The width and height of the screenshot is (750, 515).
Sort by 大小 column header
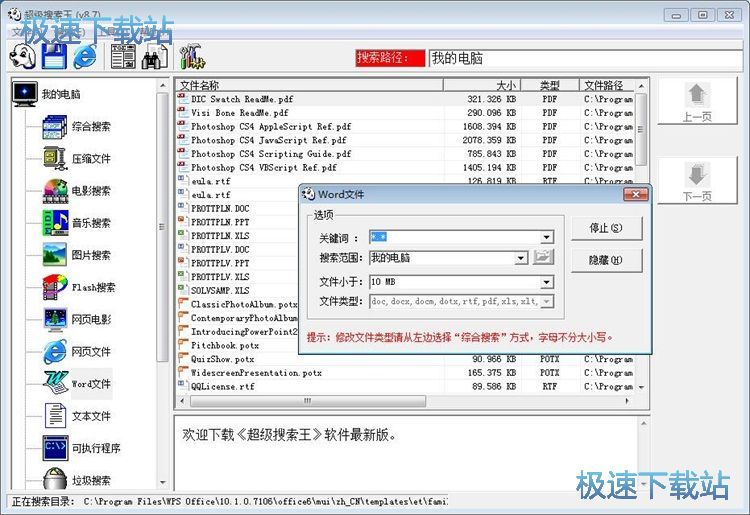482,85
